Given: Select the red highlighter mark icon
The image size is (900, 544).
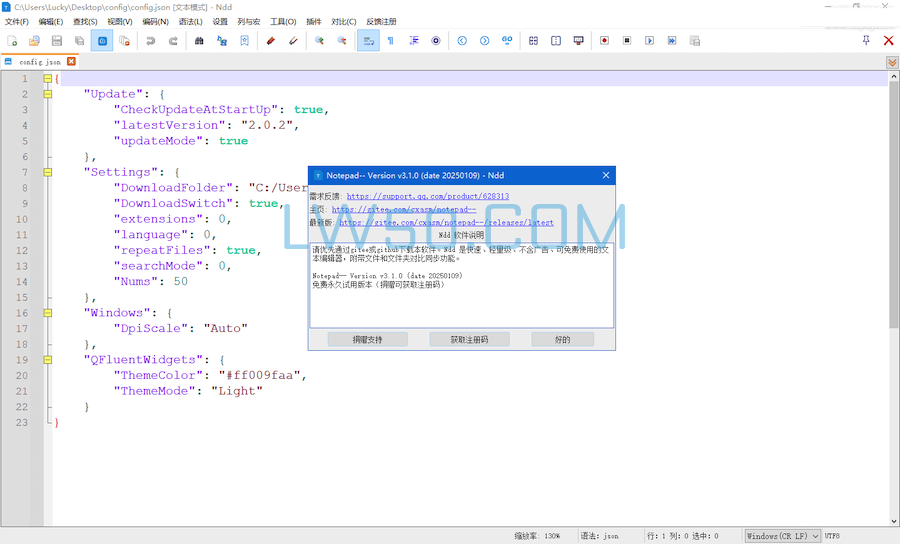Looking at the screenshot, I should point(270,41).
